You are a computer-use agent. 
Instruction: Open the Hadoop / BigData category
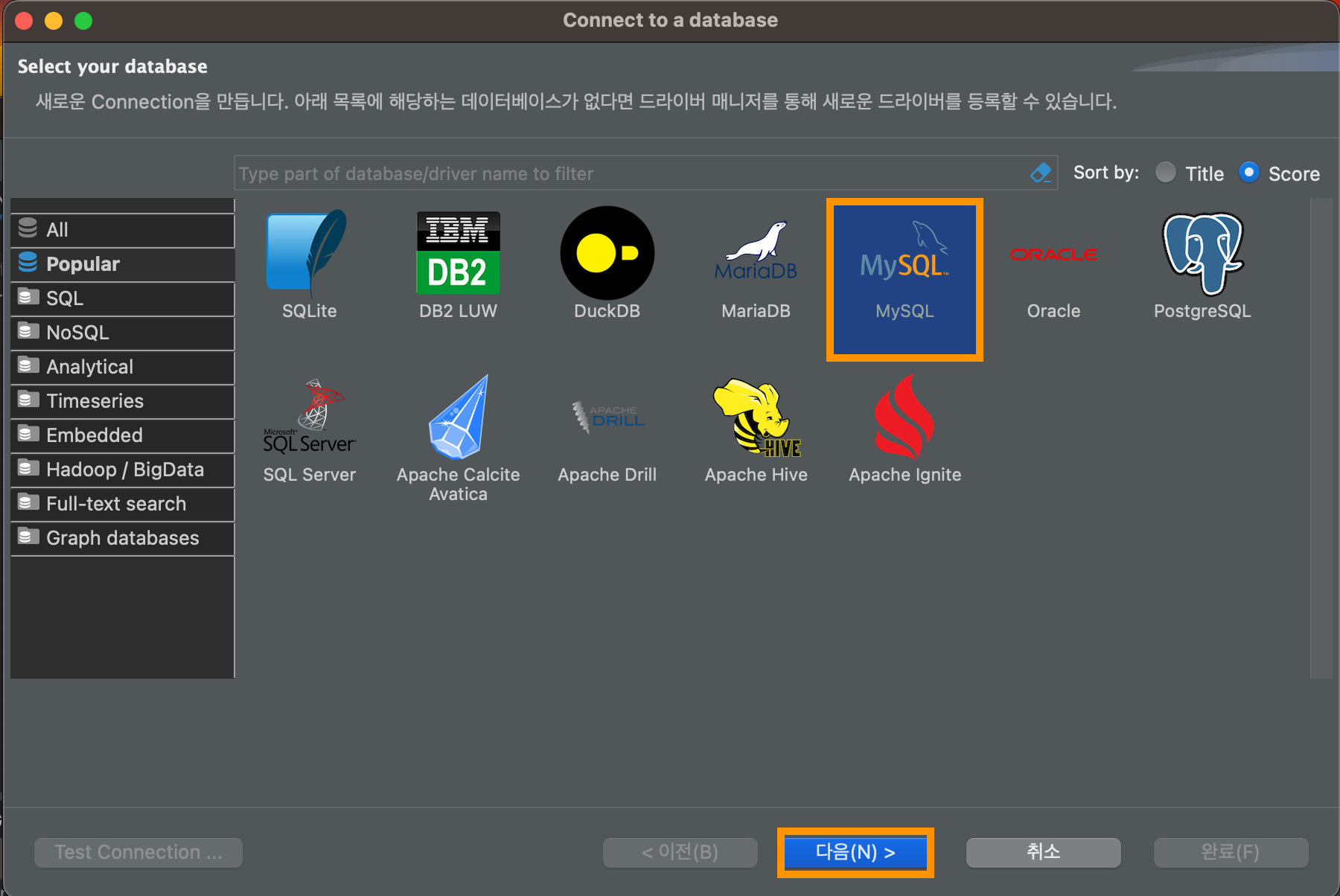pos(123,470)
